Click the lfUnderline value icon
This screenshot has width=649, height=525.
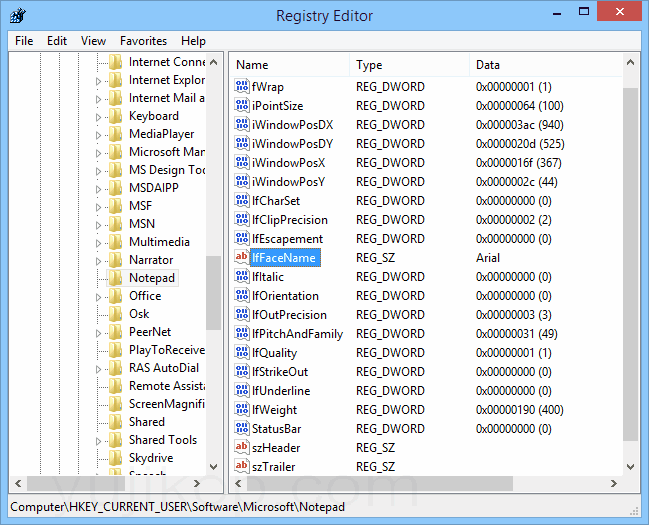242,391
